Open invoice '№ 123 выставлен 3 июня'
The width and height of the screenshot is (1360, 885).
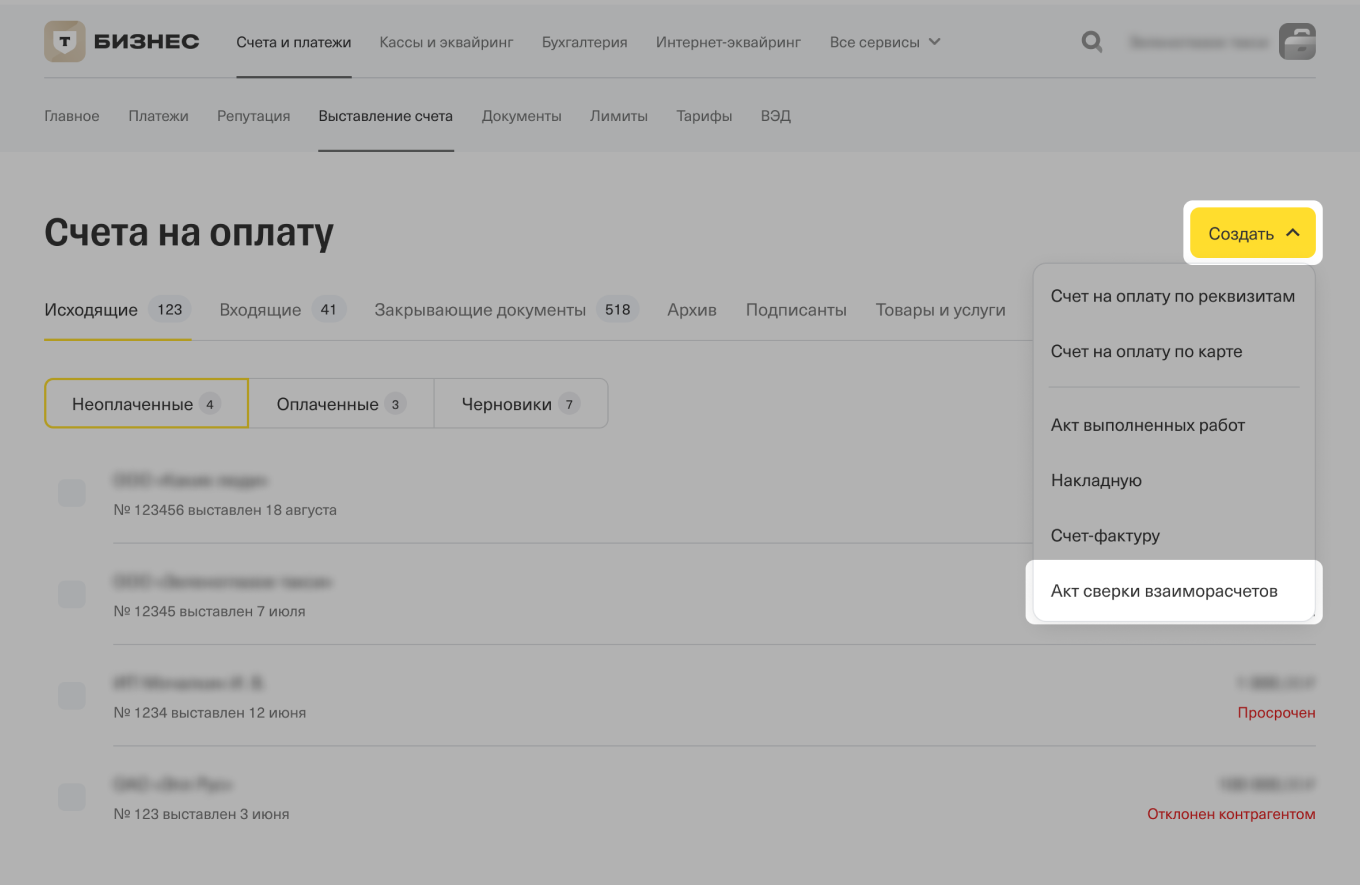click(201, 814)
